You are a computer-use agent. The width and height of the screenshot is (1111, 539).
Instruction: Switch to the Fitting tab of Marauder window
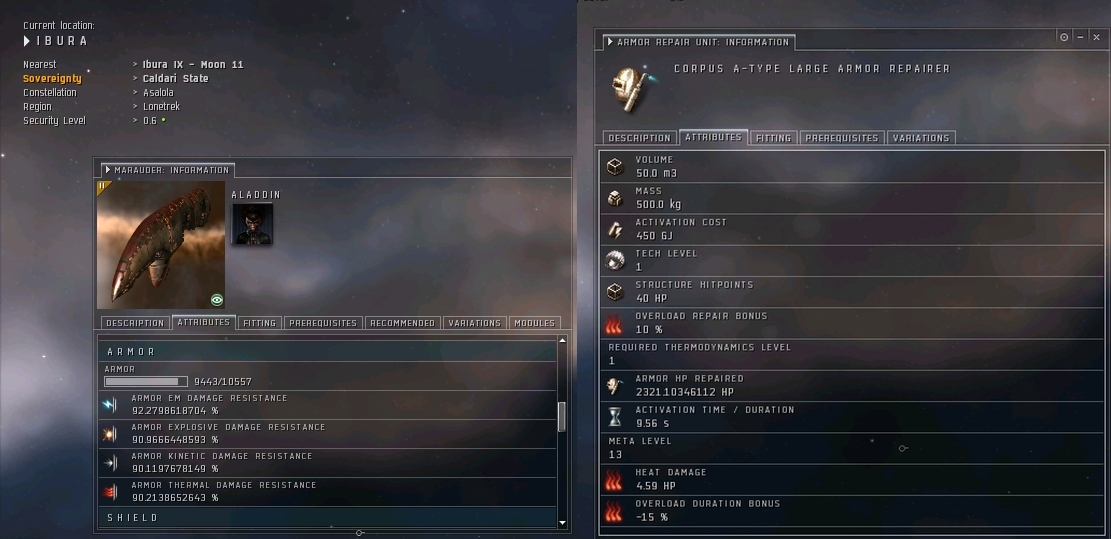259,323
